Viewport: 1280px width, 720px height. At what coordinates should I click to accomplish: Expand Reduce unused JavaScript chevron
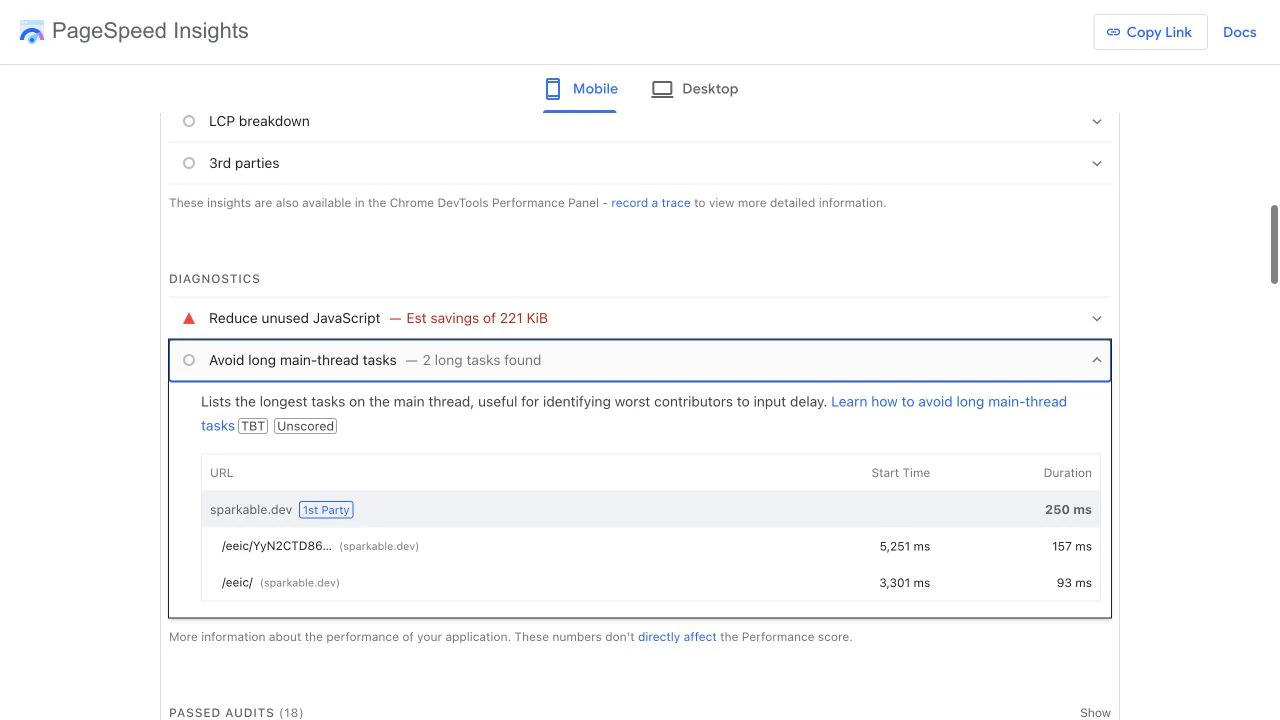(1097, 319)
